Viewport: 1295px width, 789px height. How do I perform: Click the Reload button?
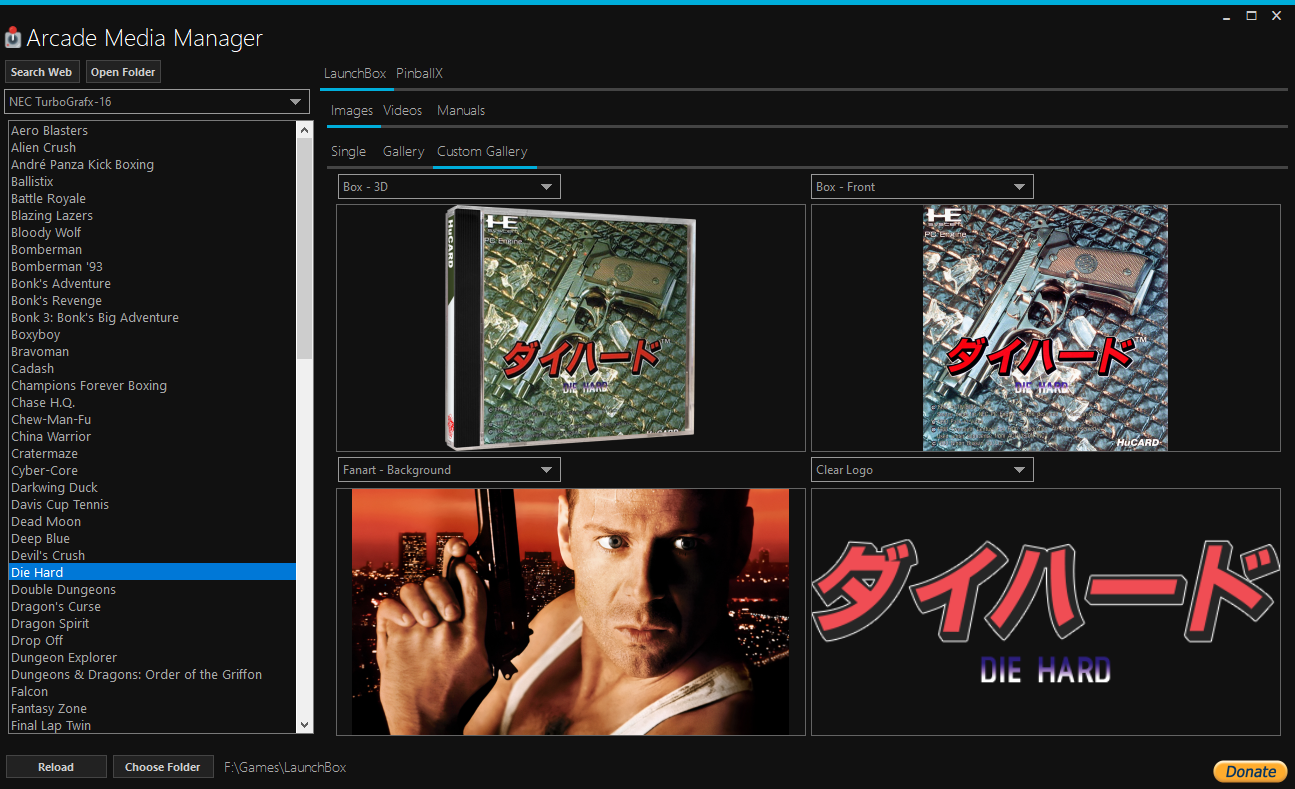56,767
